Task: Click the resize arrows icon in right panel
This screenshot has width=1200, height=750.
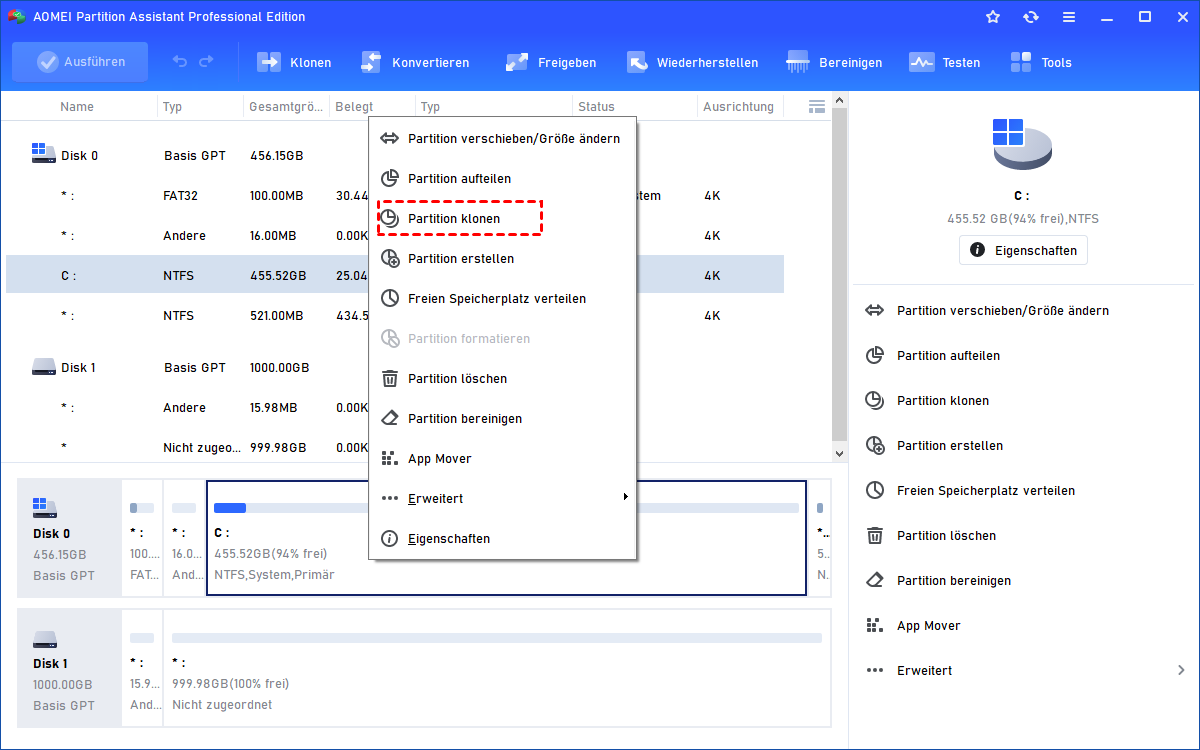Action: (875, 311)
